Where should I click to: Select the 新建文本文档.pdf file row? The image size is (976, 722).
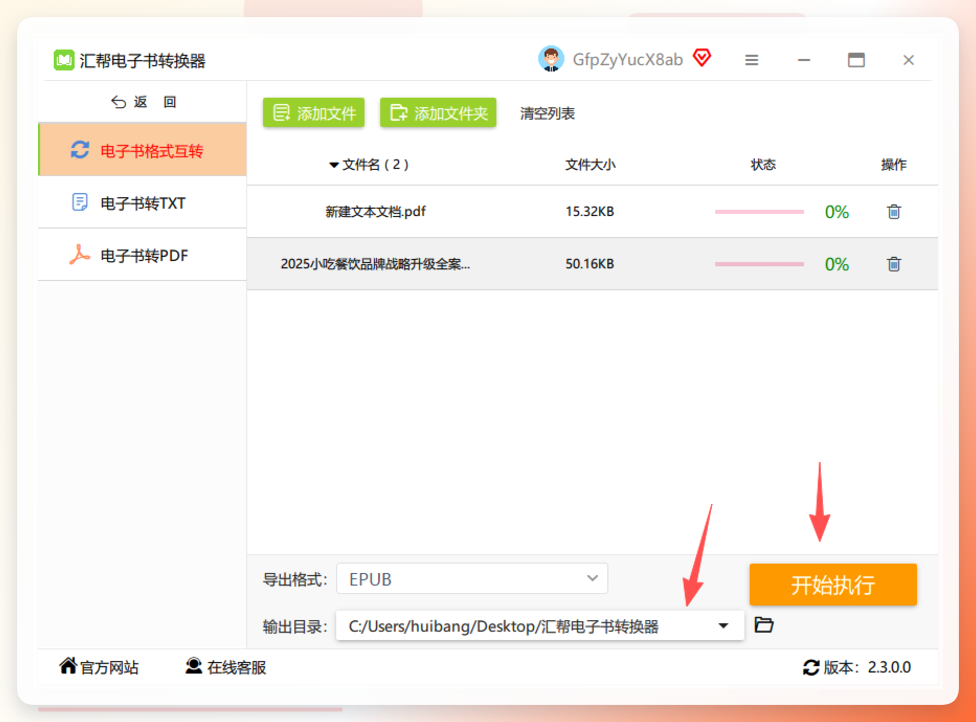click(x=592, y=212)
